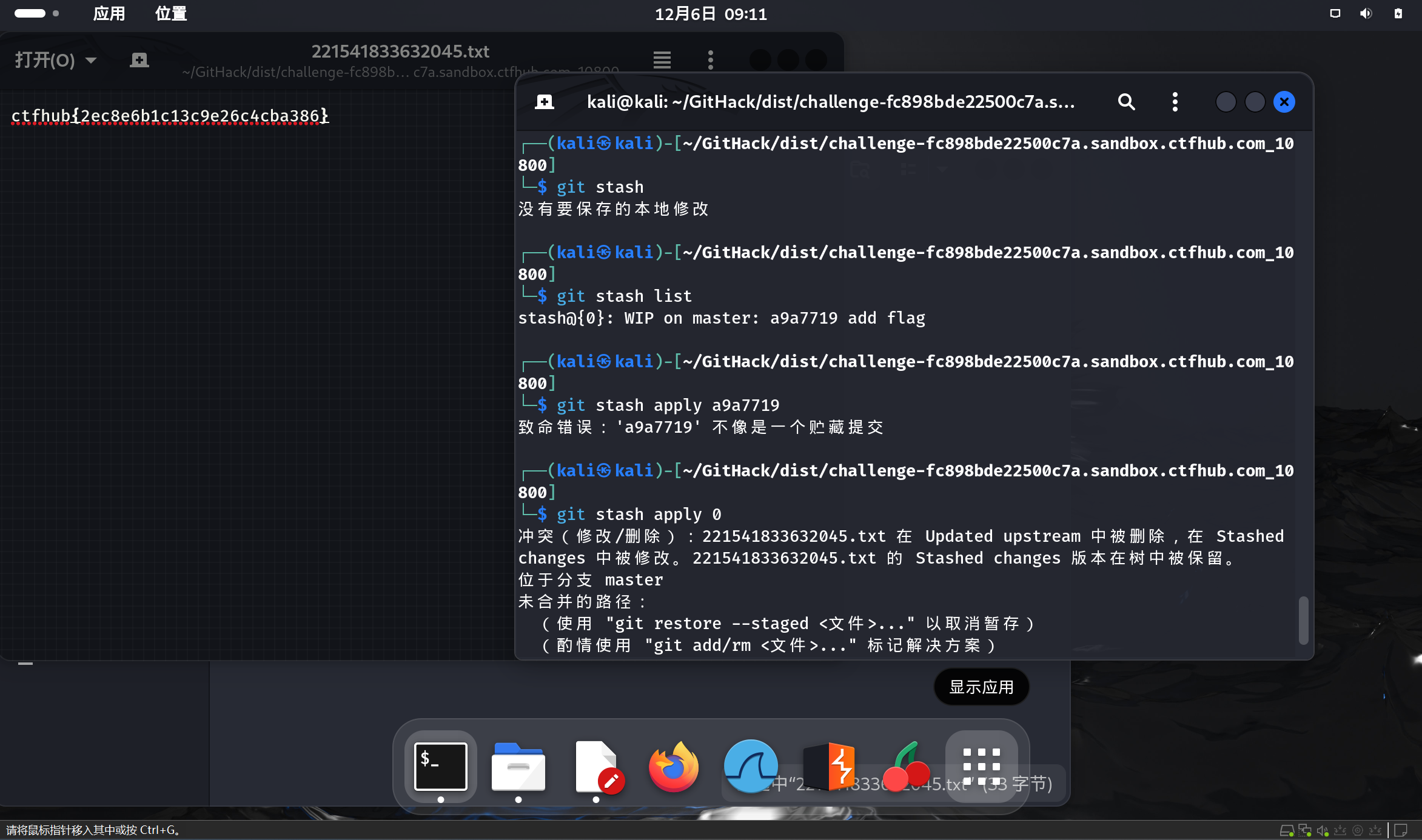Click the volume icon in system tray
This screenshot has height=840, width=1422.
(1366, 13)
